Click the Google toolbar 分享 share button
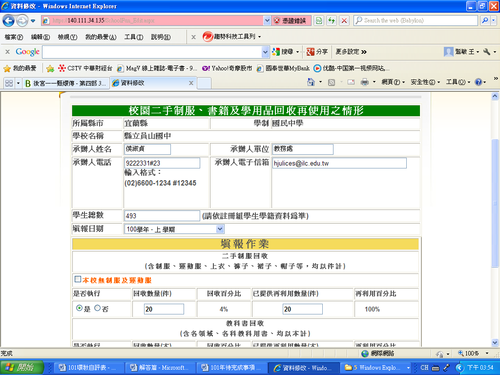Screen dimensions: 500x375 [317, 52]
